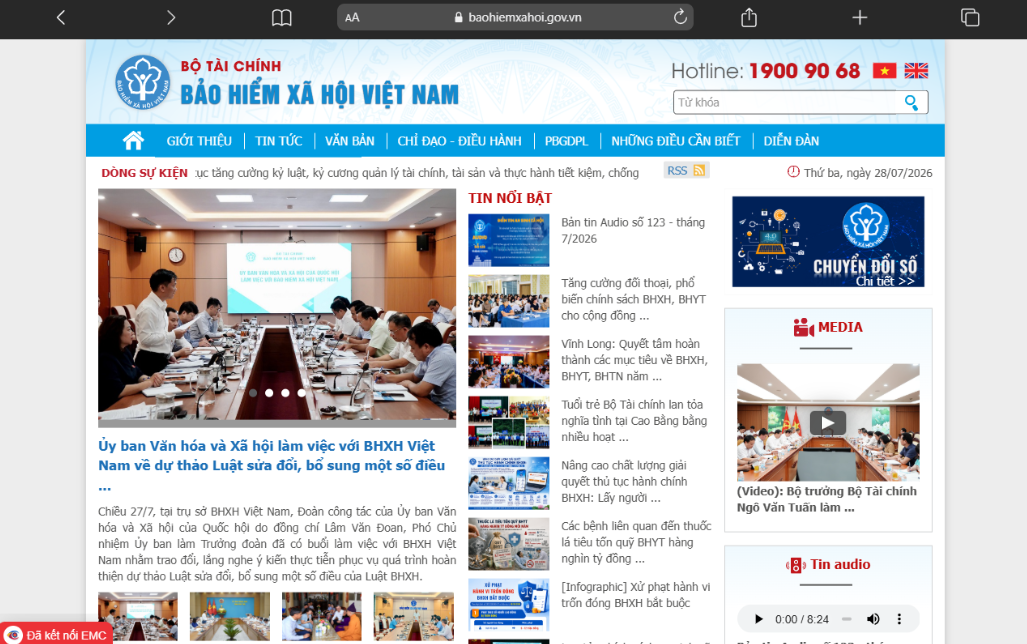1027x644 pixels.
Task: Open the GIỚI THIỆU menu
Action: click(x=199, y=141)
